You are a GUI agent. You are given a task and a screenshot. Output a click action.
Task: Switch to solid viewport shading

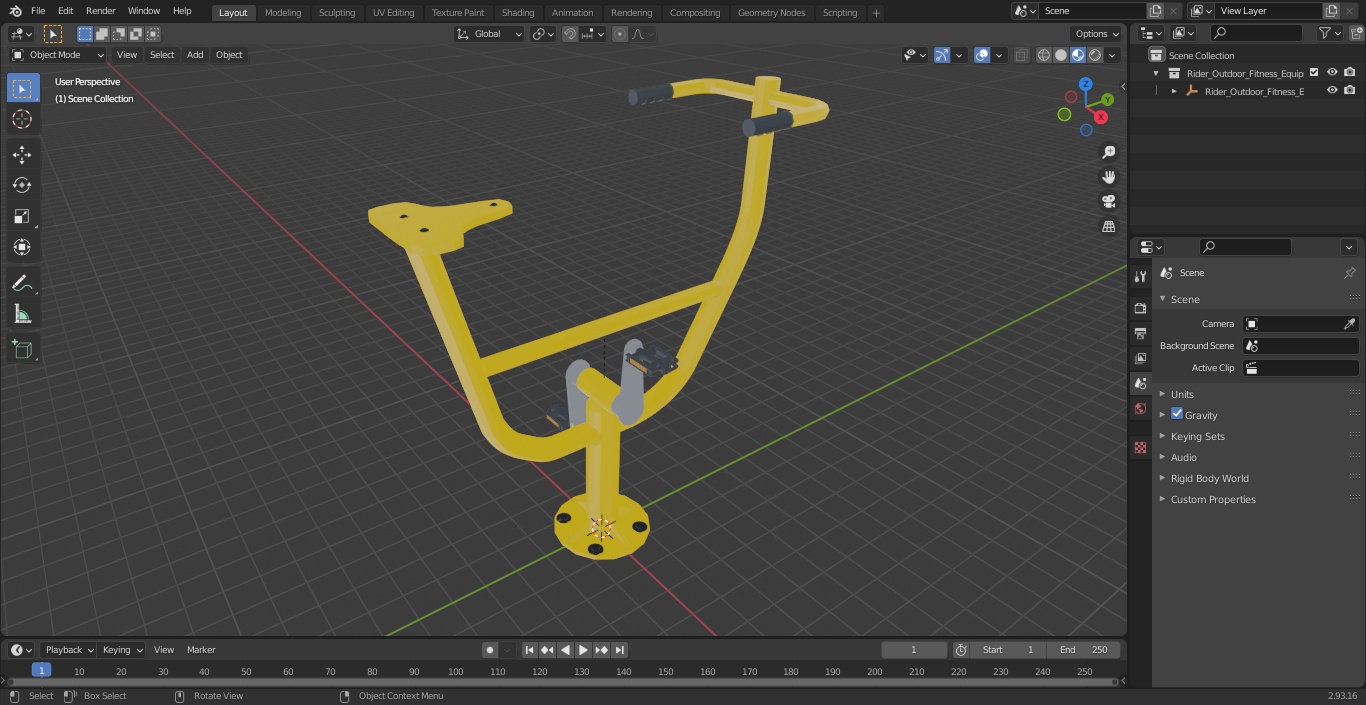[1061, 55]
